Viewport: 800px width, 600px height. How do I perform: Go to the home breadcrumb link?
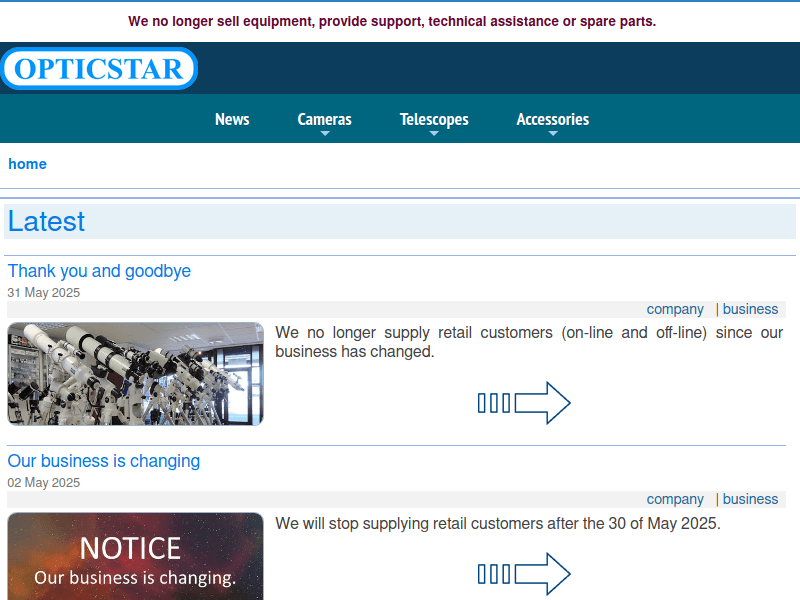pos(27,164)
